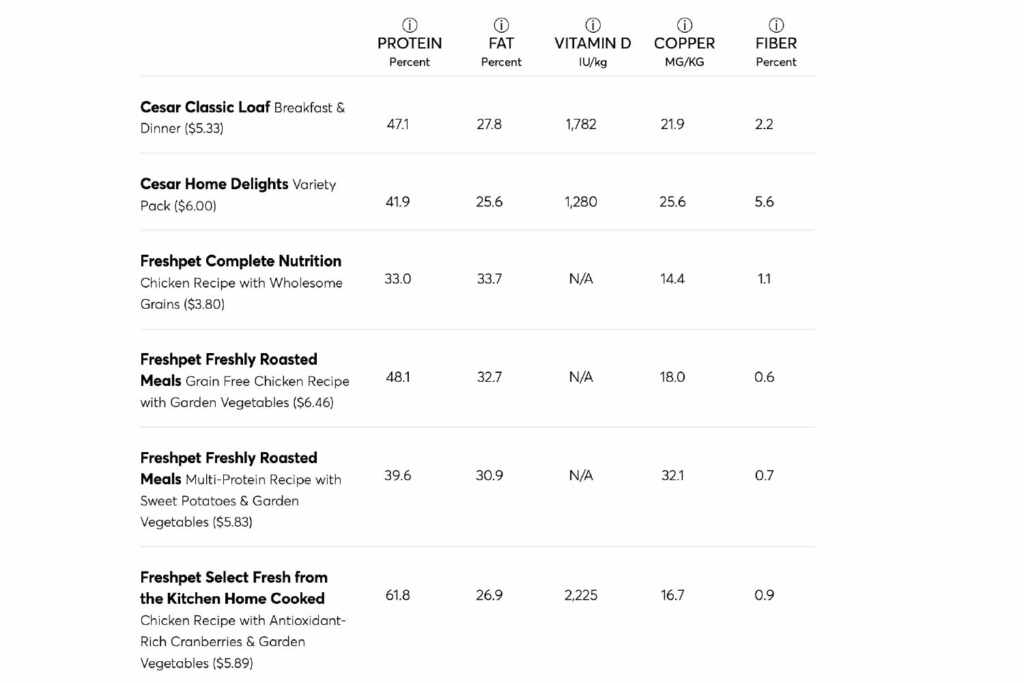The height and width of the screenshot is (683, 1024).
Task: Click the 5.6 fiber value
Action: tap(764, 202)
